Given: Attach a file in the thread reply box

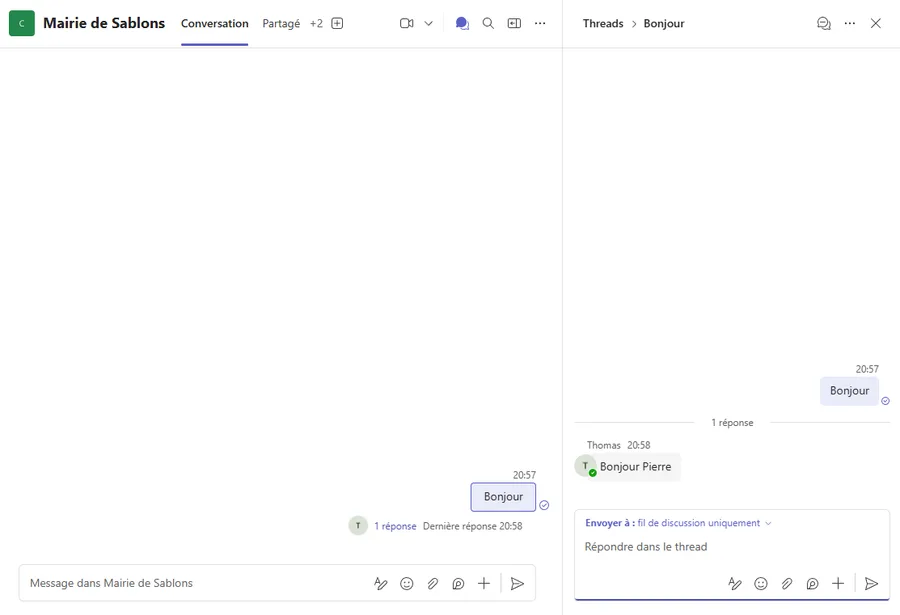Looking at the screenshot, I should coord(786,583).
